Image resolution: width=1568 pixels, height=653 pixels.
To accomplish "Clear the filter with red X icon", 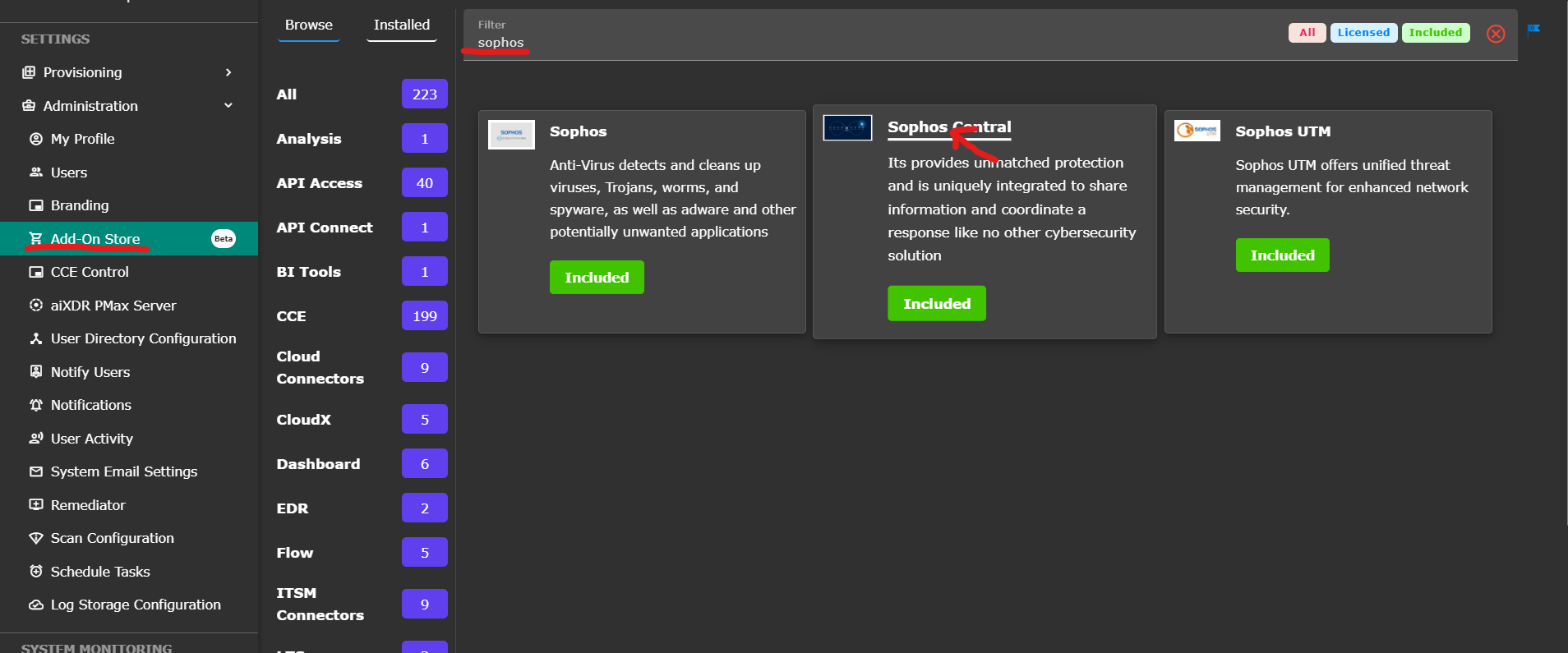I will click(x=1496, y=34).
